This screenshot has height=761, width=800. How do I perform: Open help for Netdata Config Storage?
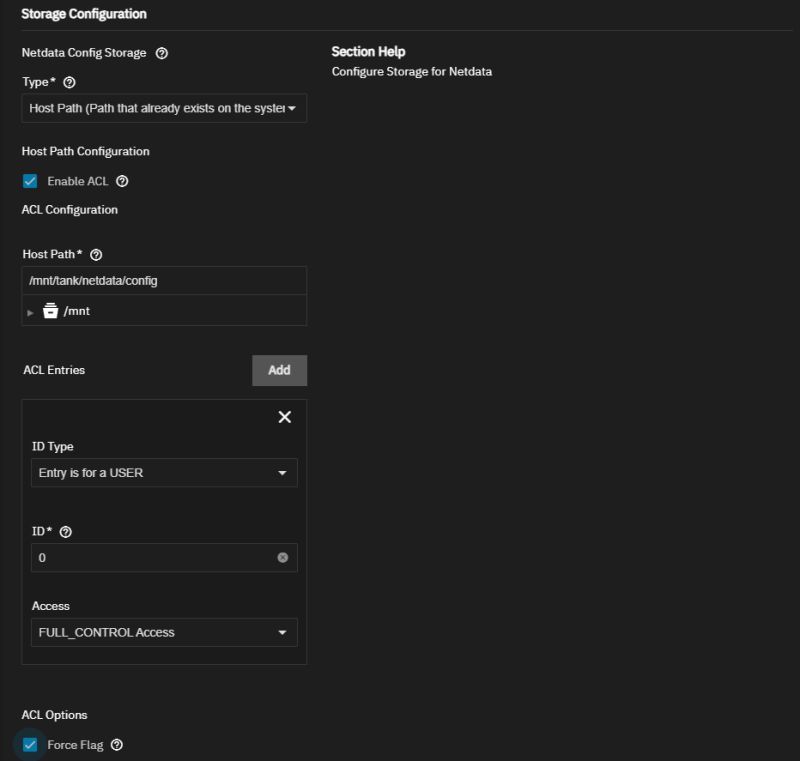point(162,53)
